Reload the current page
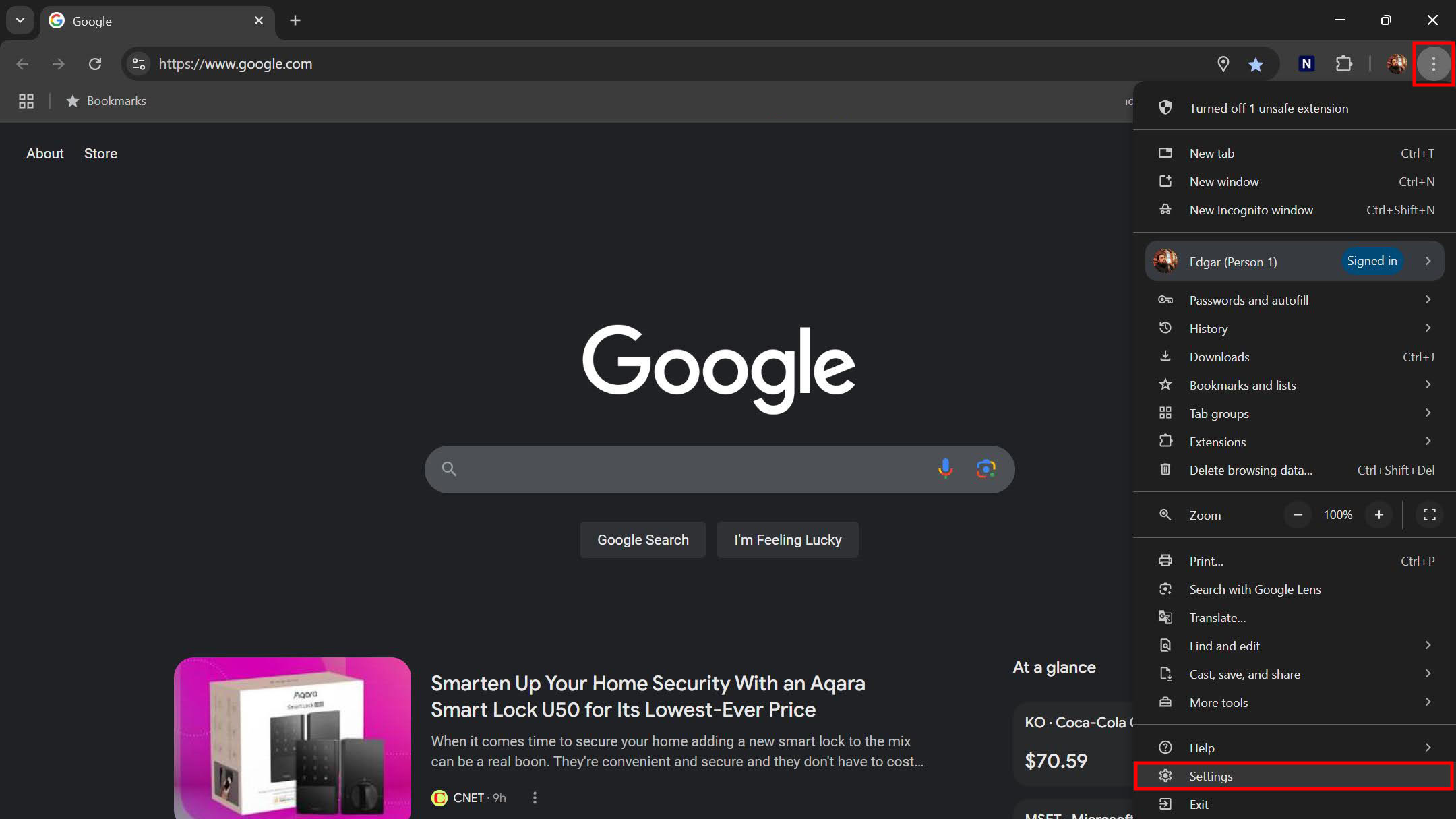 pos(95,64)
